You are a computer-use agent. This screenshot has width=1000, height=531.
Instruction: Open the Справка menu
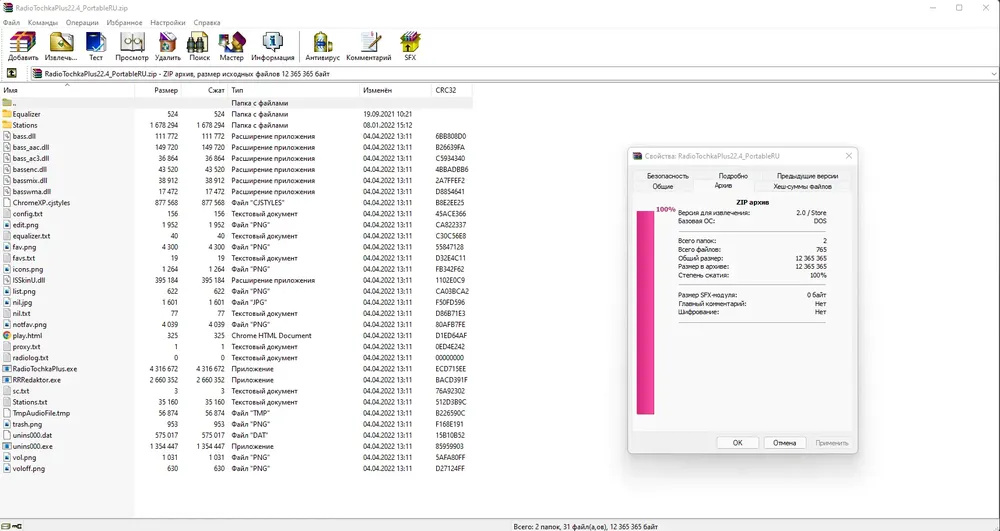[x=207, y=22]
